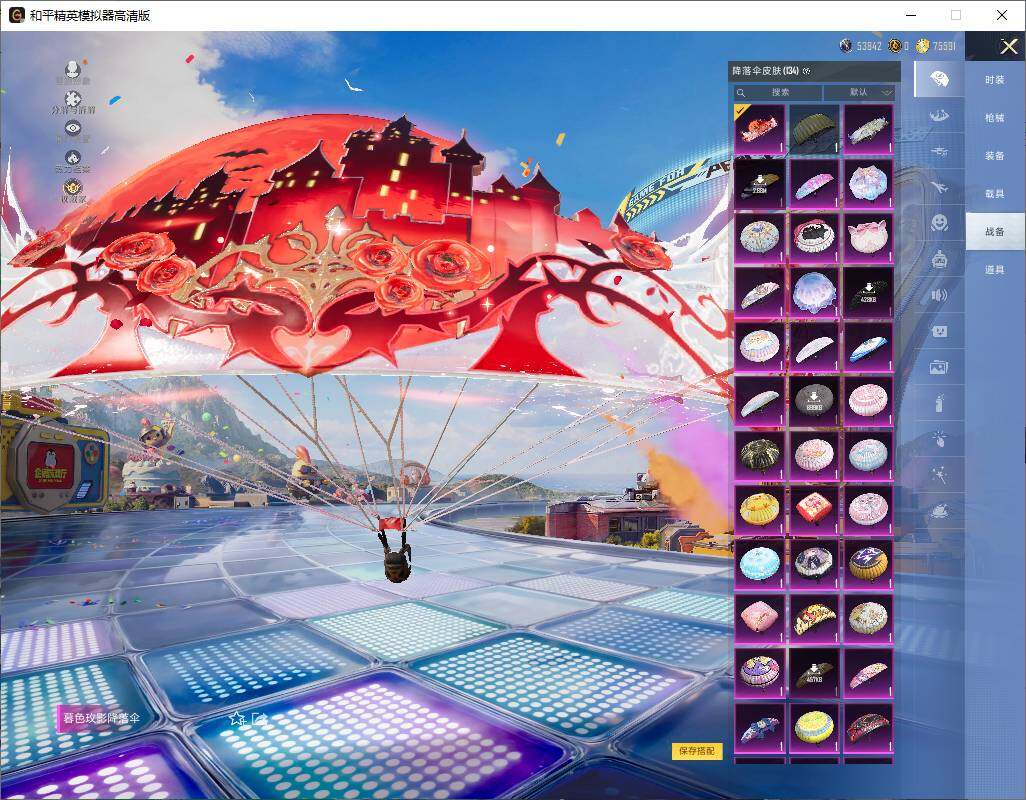Click the flame emblem icon on left

pos(73,160)
